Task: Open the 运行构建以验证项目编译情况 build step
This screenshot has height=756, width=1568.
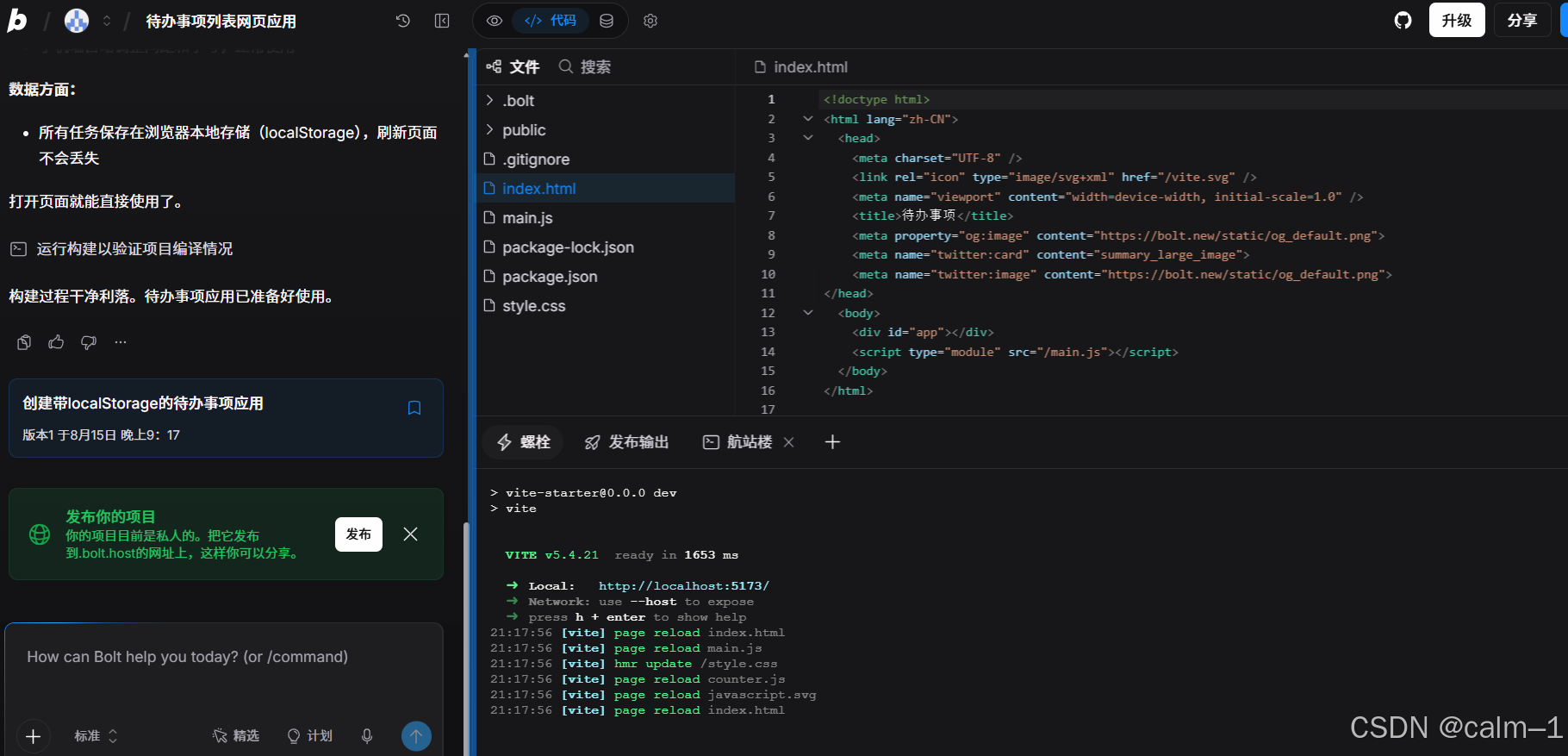Action: point(121,249)
